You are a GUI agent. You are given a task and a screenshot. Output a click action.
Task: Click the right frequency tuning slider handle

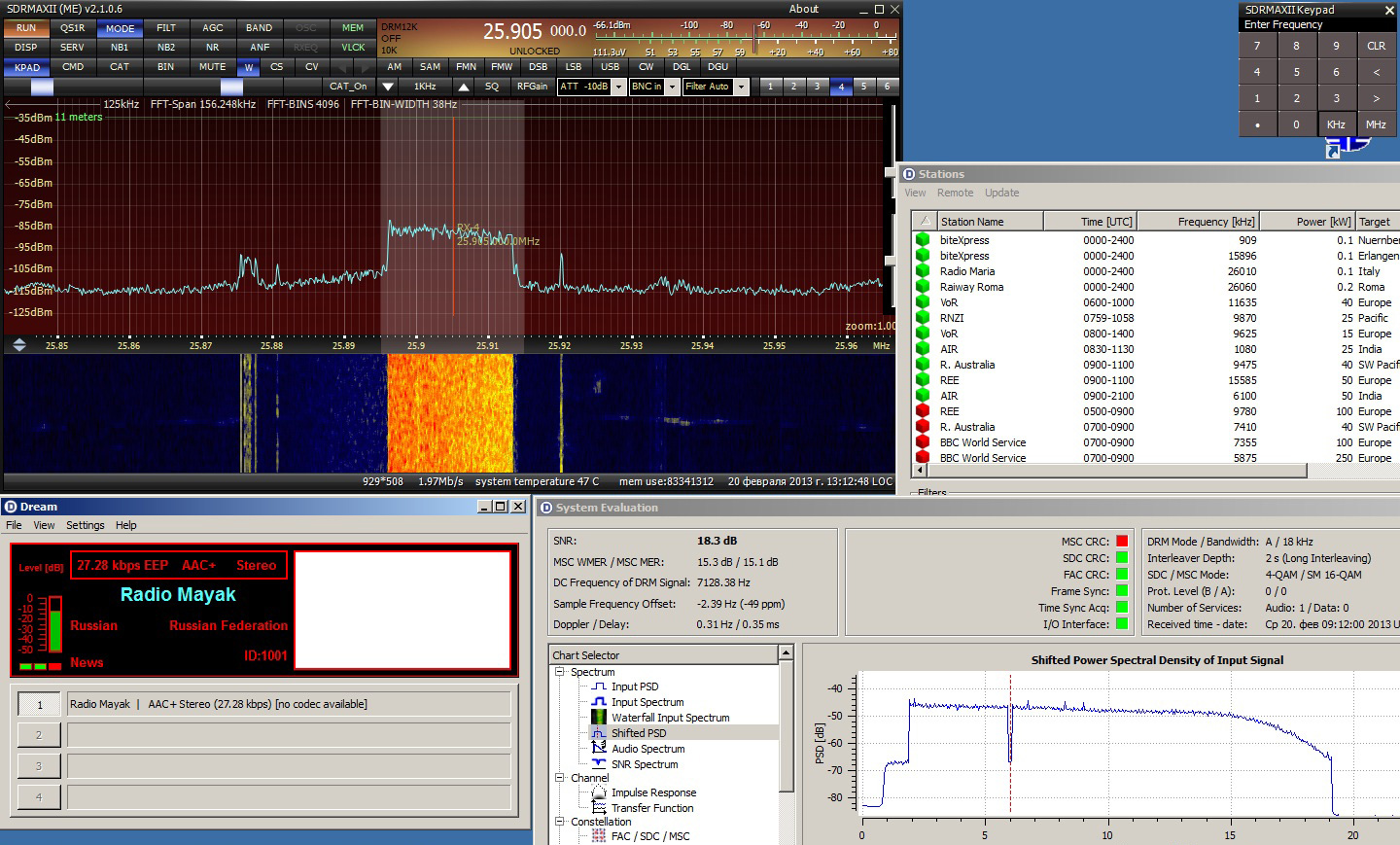click(231, 88)
